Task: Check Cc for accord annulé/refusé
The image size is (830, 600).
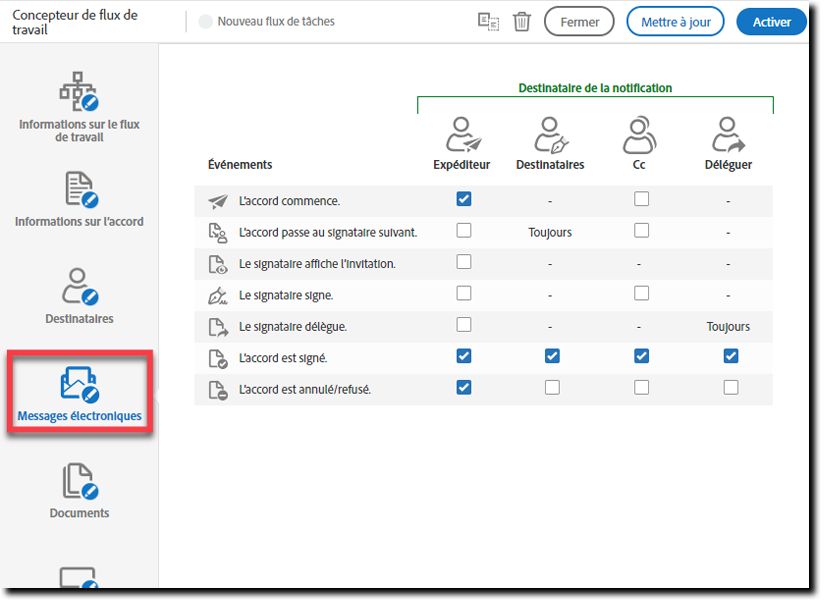Action: (x=642, y=388)
